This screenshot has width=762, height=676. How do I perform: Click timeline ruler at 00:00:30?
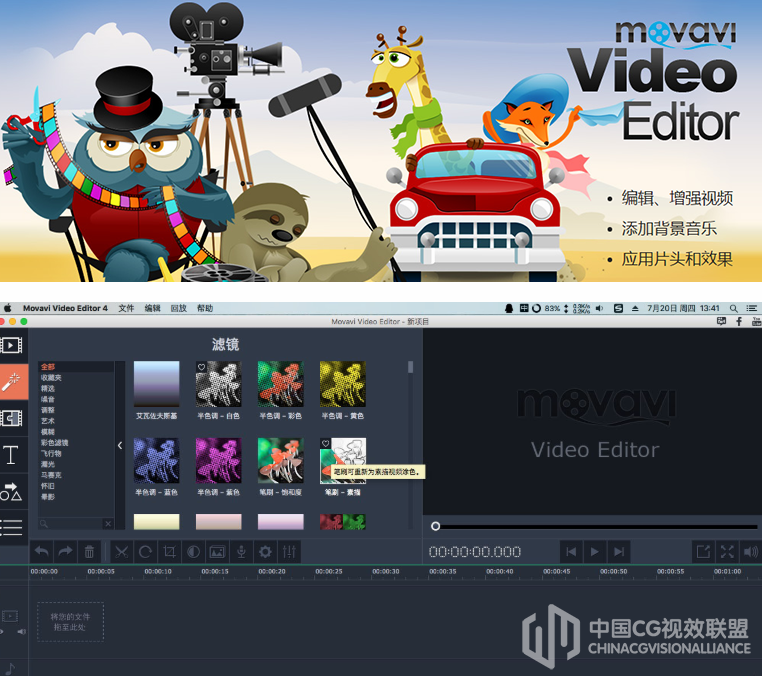(386, 572)
